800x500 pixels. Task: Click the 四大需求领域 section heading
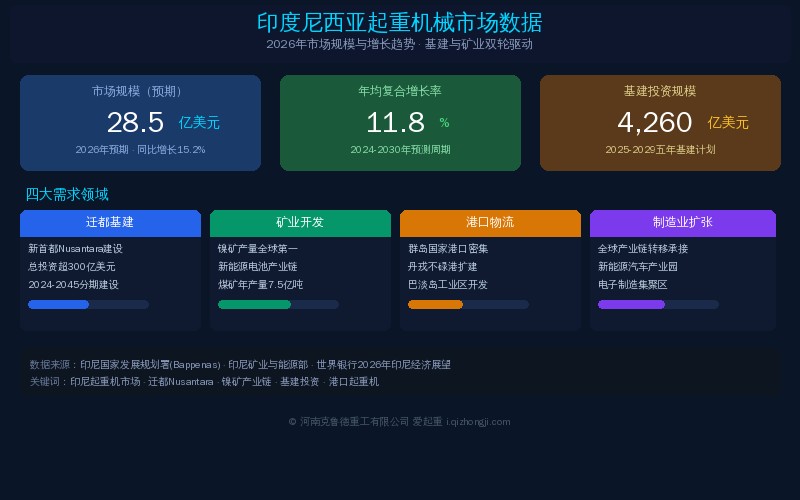(x=67, y=194)
